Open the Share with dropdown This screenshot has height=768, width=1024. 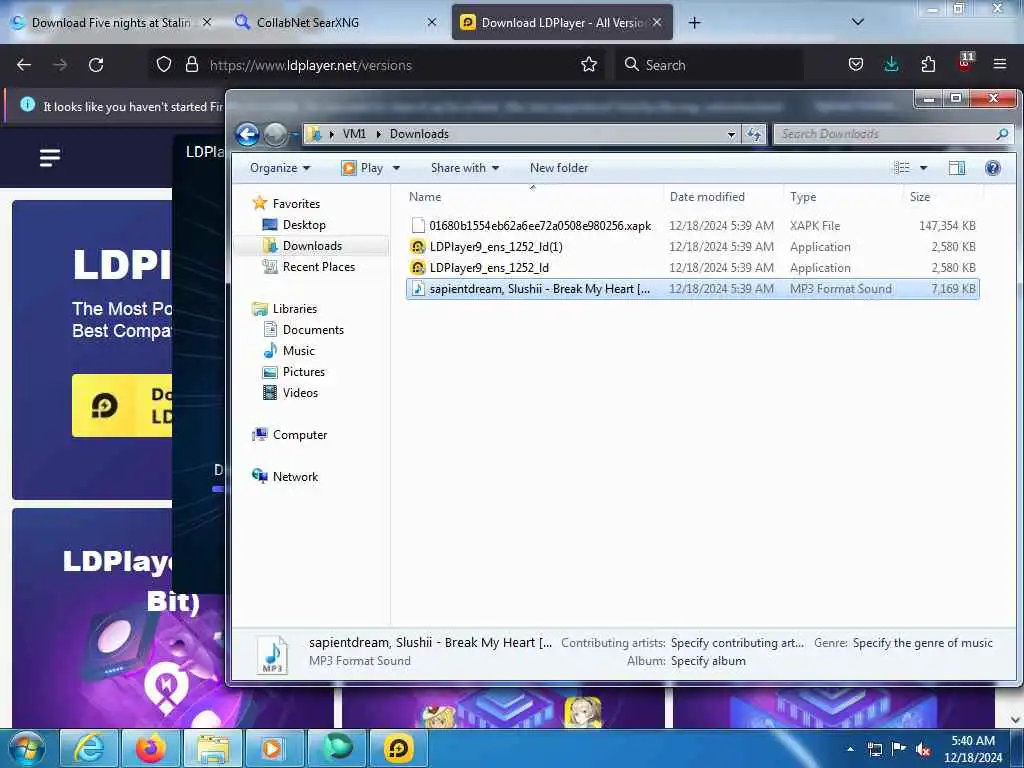click(465, 168)
